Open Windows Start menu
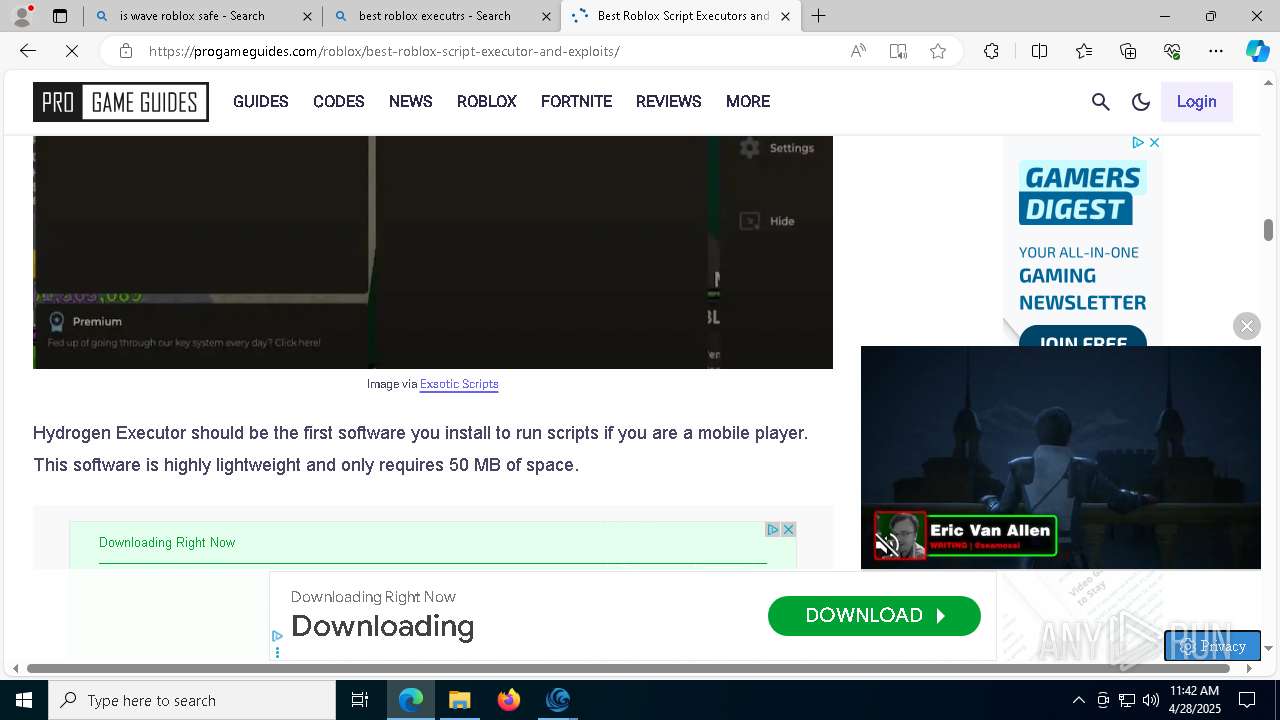Viewport: 1280px width, 720px height. [24, 700]
